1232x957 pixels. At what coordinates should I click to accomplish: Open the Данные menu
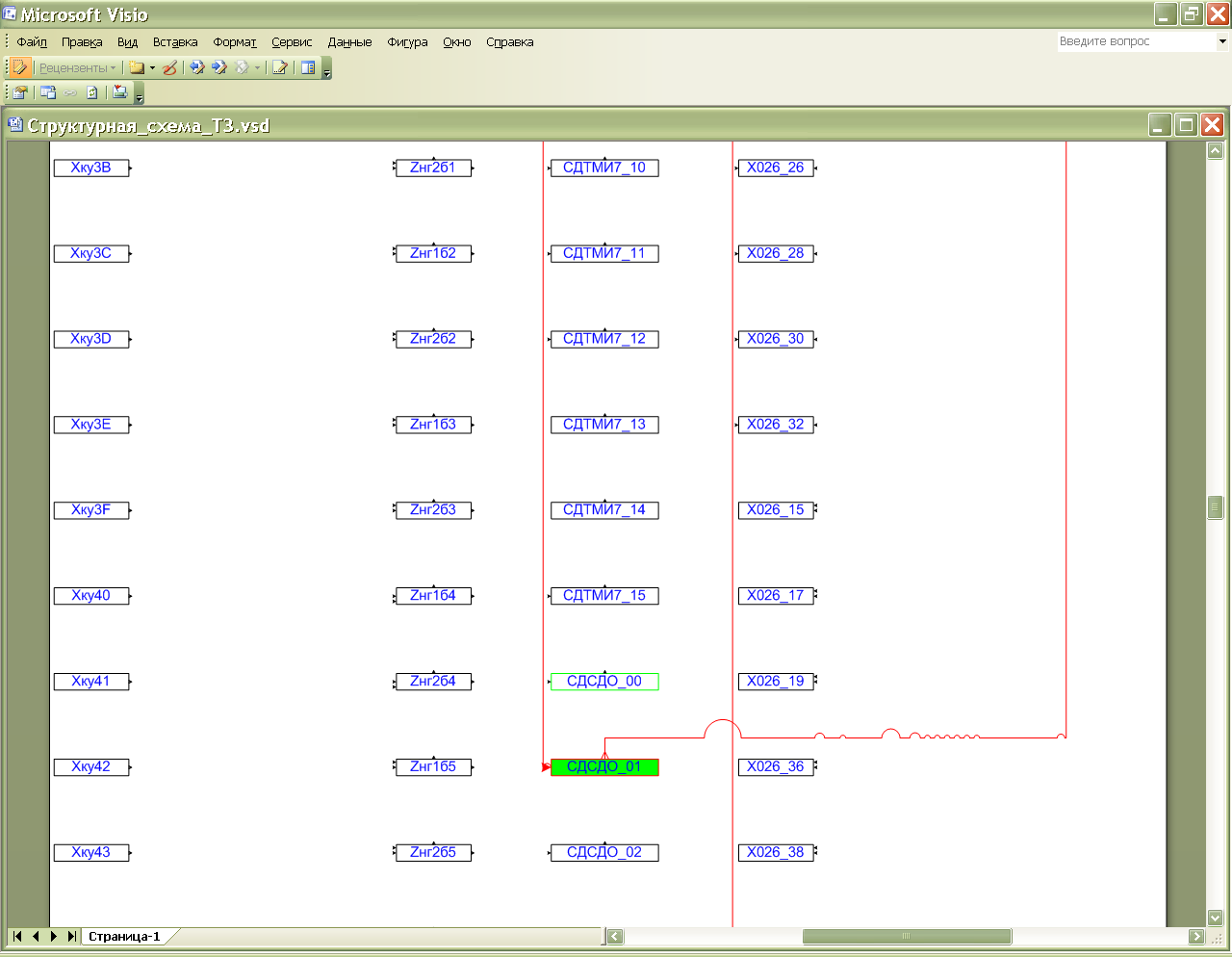pos(349,42)
